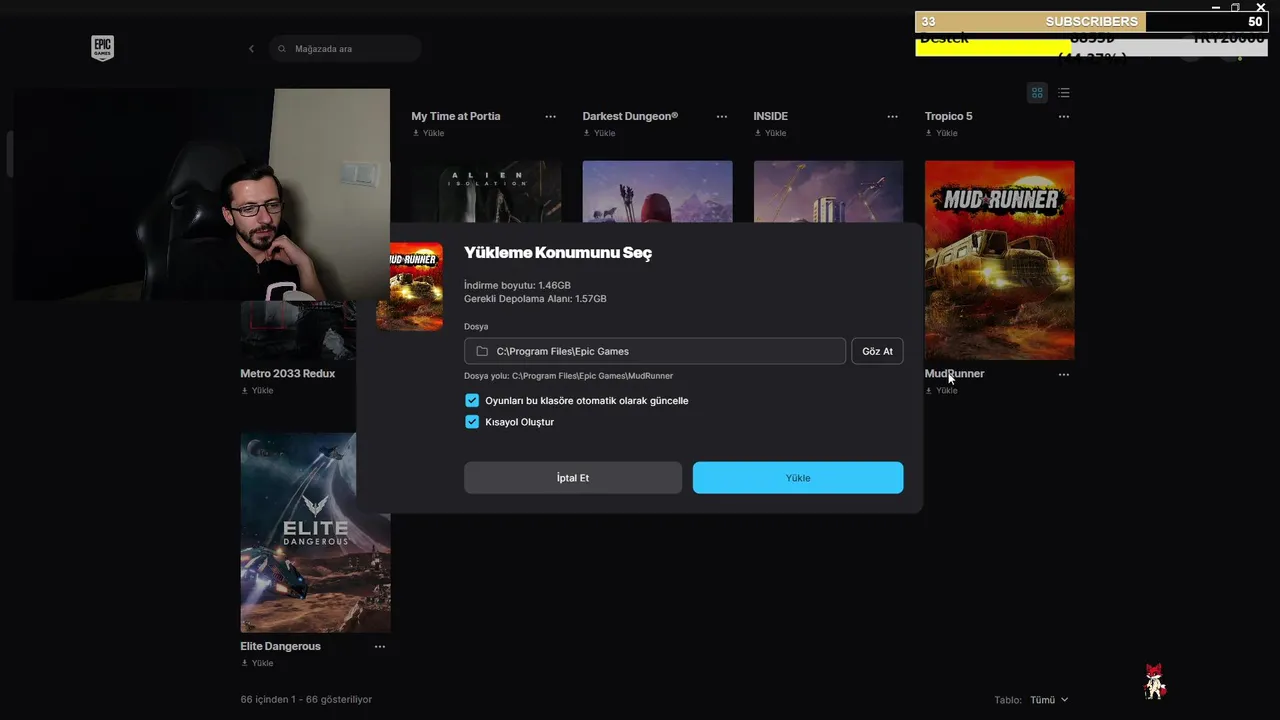This screenshot has height=720, width=1280.
Task: Click the search magnifier icon
Action: pyautogui.click(x=282, y=49)
